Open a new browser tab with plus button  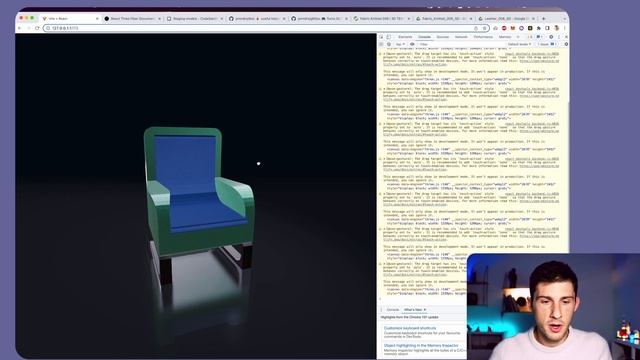point(543,19)
